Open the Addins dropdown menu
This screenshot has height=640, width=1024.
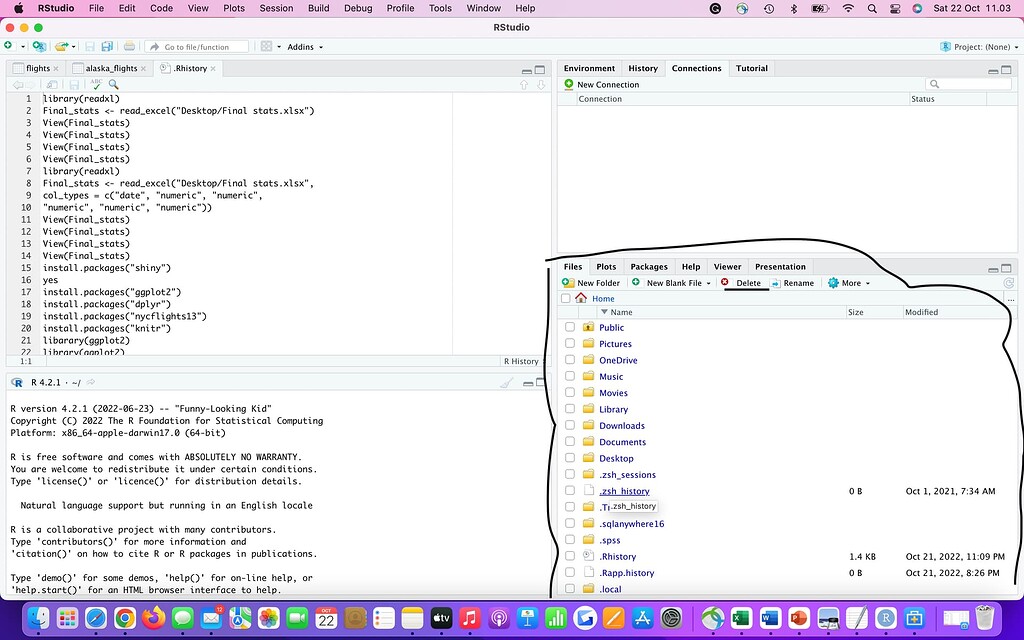click(303, 46)
